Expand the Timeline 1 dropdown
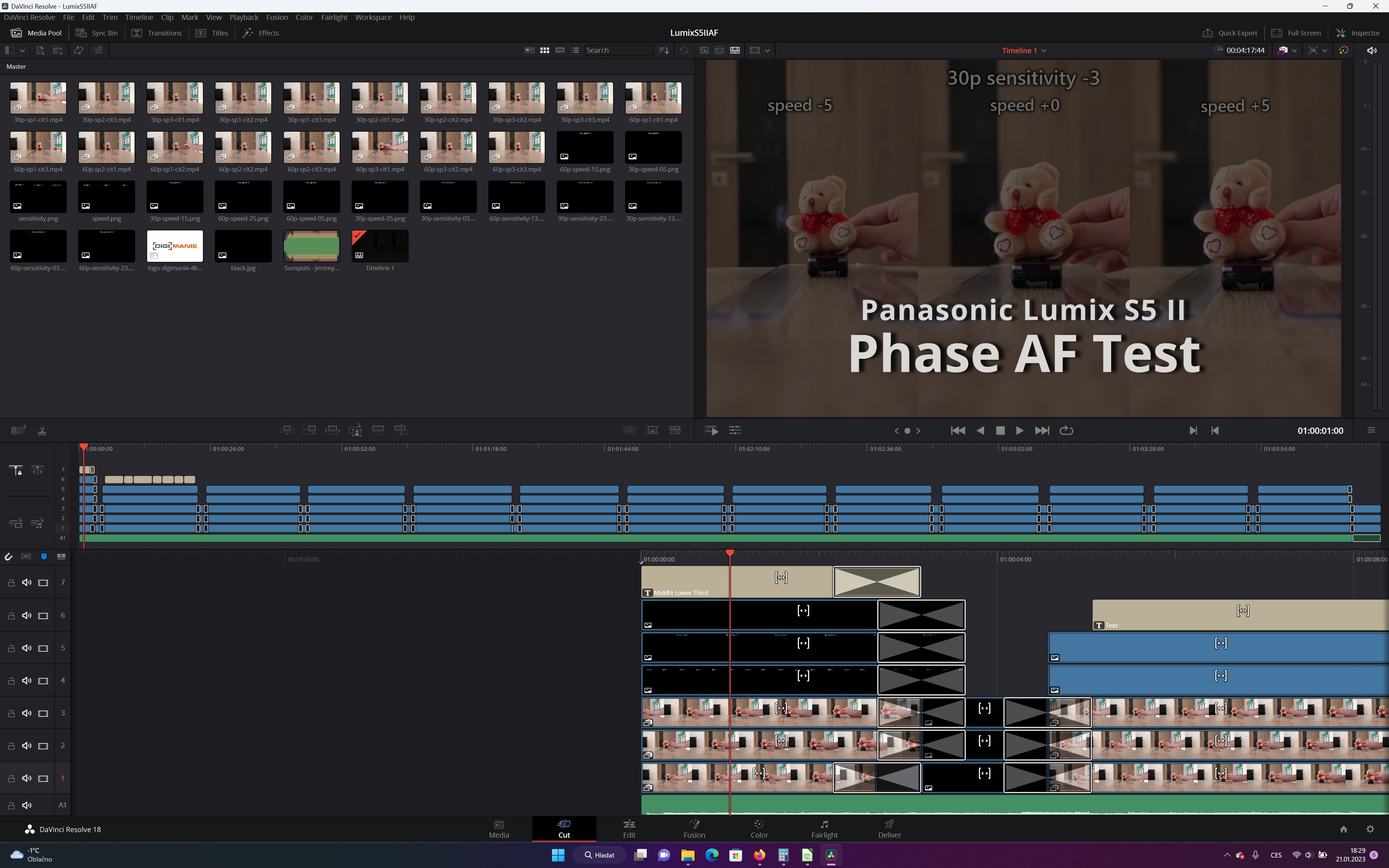 (1044, 51)
